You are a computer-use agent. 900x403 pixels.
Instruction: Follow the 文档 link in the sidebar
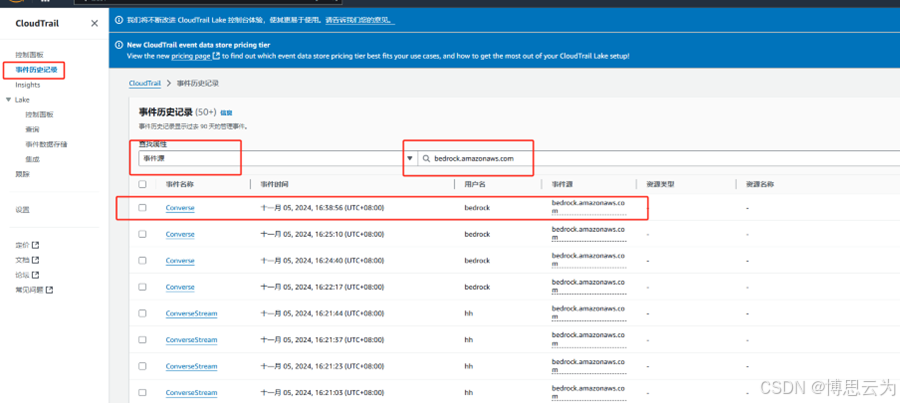(x=22, y=260)
